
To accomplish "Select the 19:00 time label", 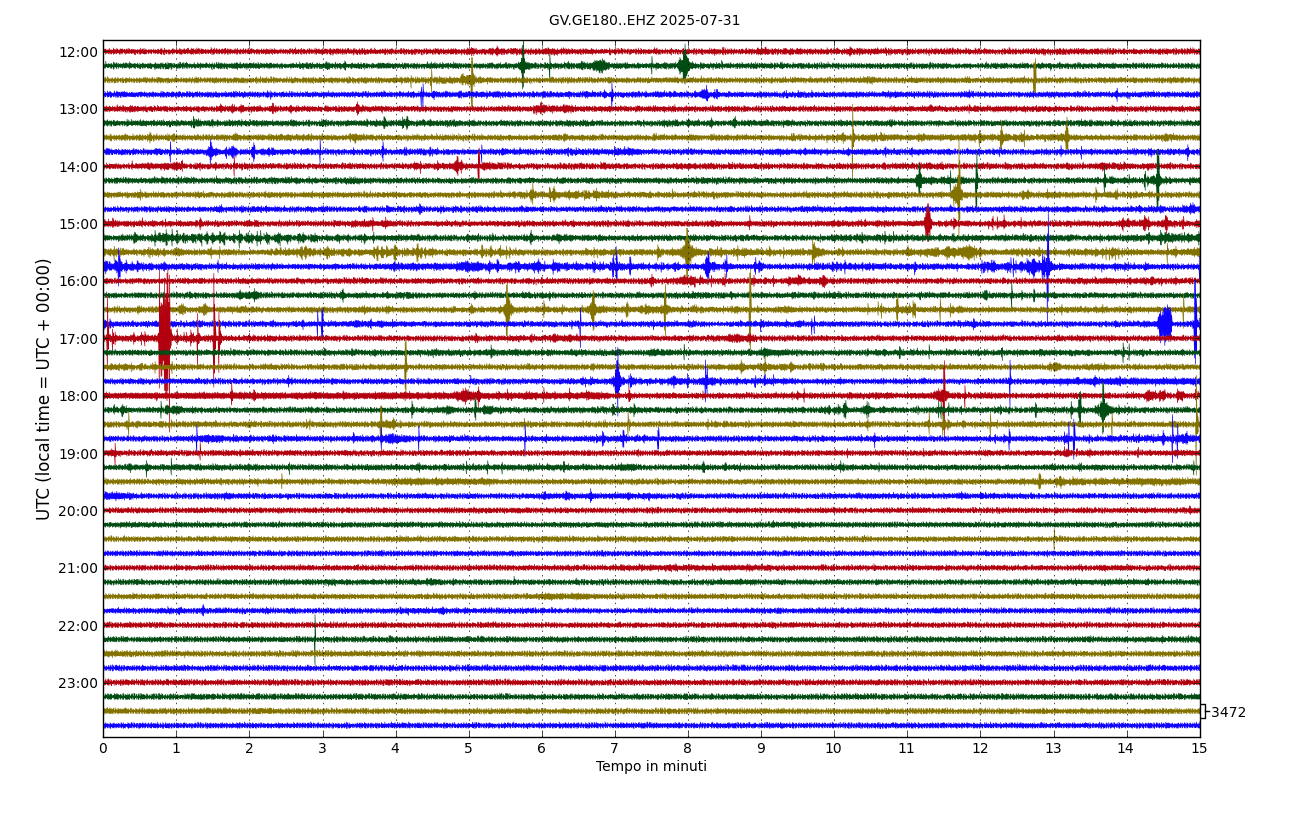I will click(x=78, y=454).
